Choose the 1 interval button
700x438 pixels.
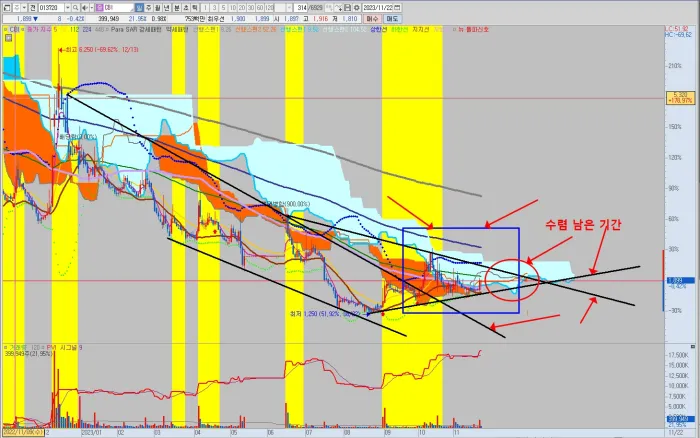[205, 8]
